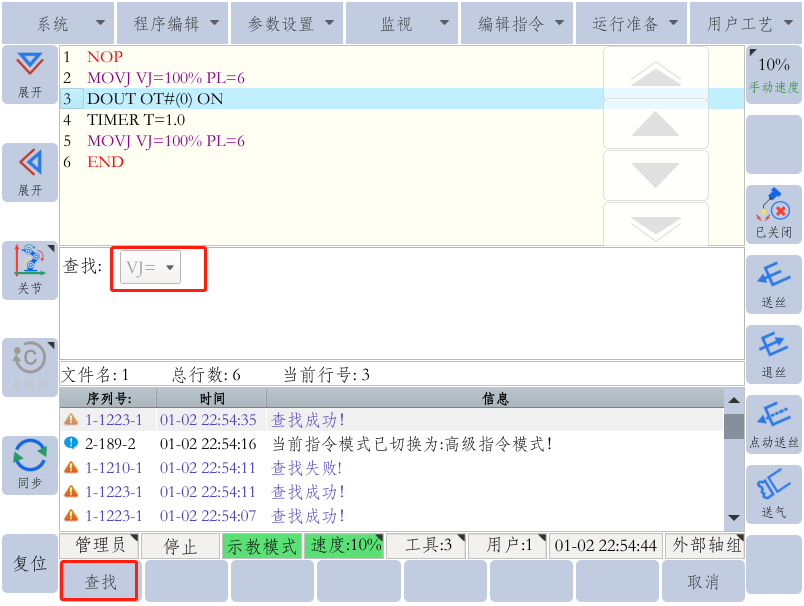Screen dimensions: 804x606
Task: Adjust the 10% 手动速度 manual speed control
Action: tap(773, 74)
